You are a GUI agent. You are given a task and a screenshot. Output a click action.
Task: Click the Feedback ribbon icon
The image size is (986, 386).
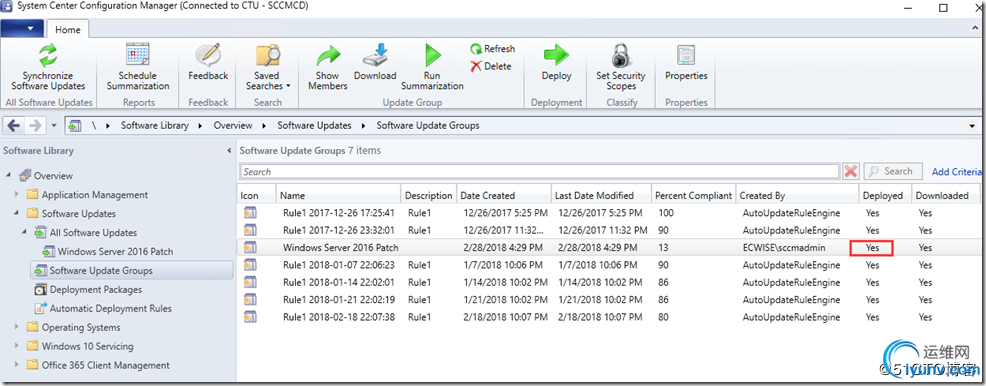pyautogui.click(x=208, y=55)
